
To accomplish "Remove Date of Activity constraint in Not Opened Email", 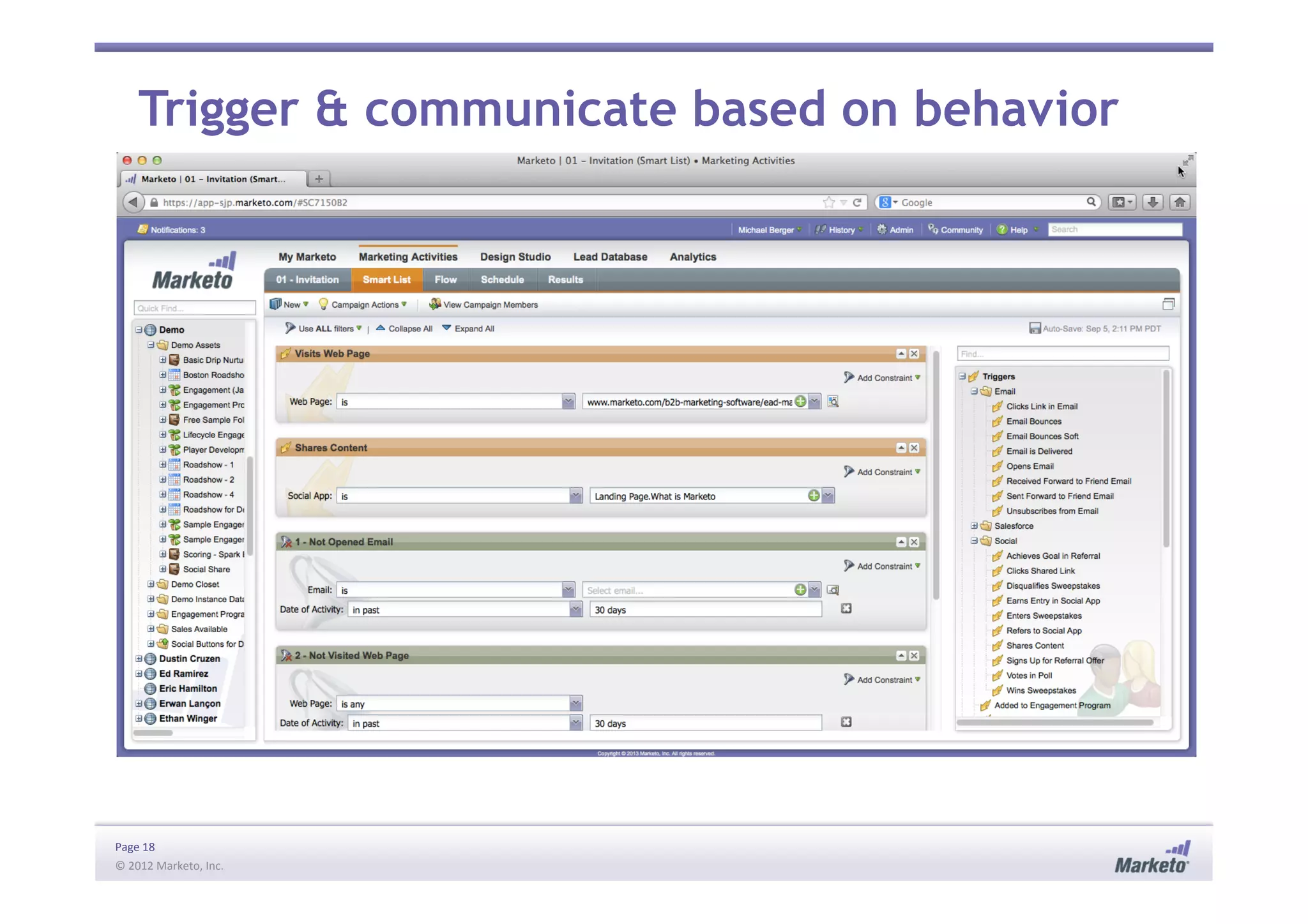I will coord(846,609).
